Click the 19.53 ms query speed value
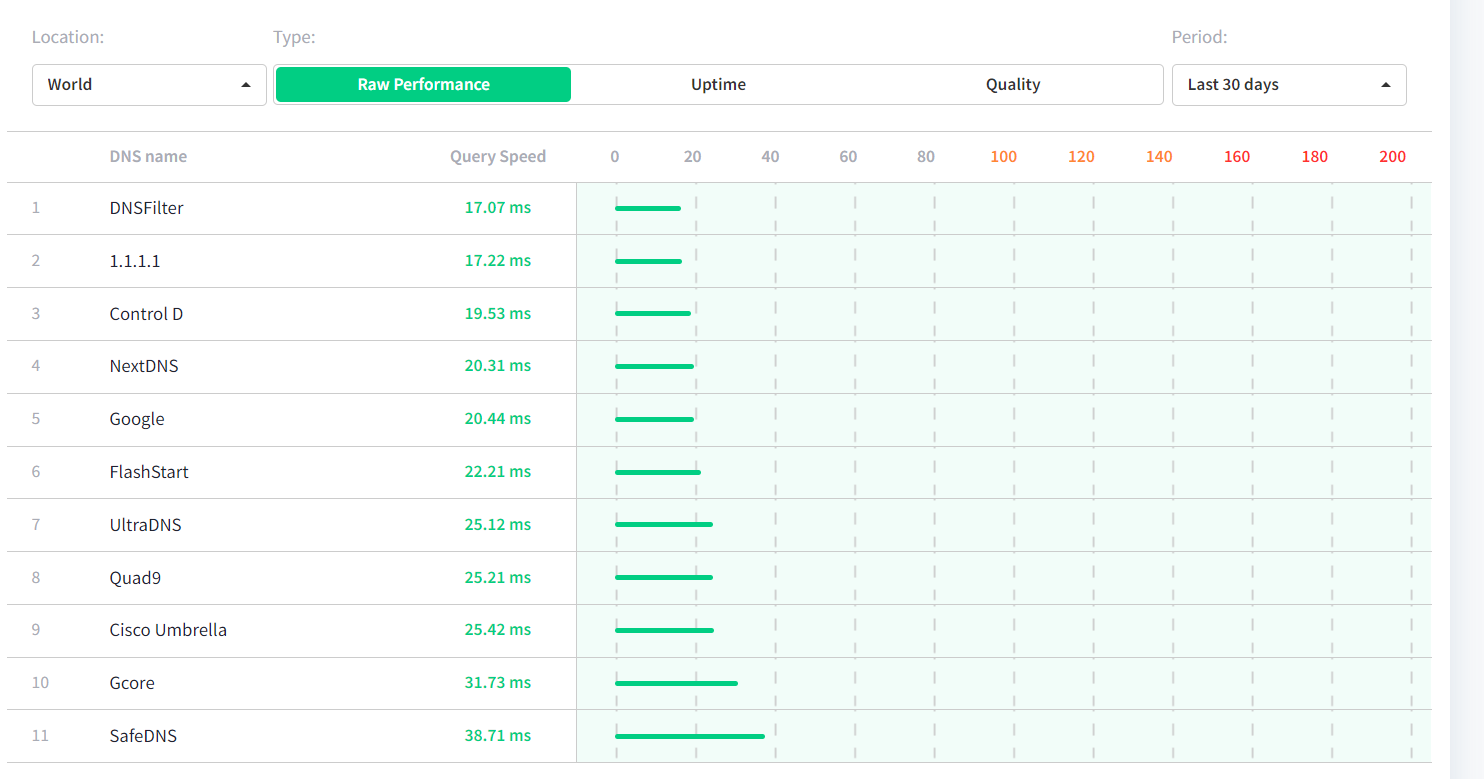Viewport: 1484px width, 779px height. pos(498,314)
